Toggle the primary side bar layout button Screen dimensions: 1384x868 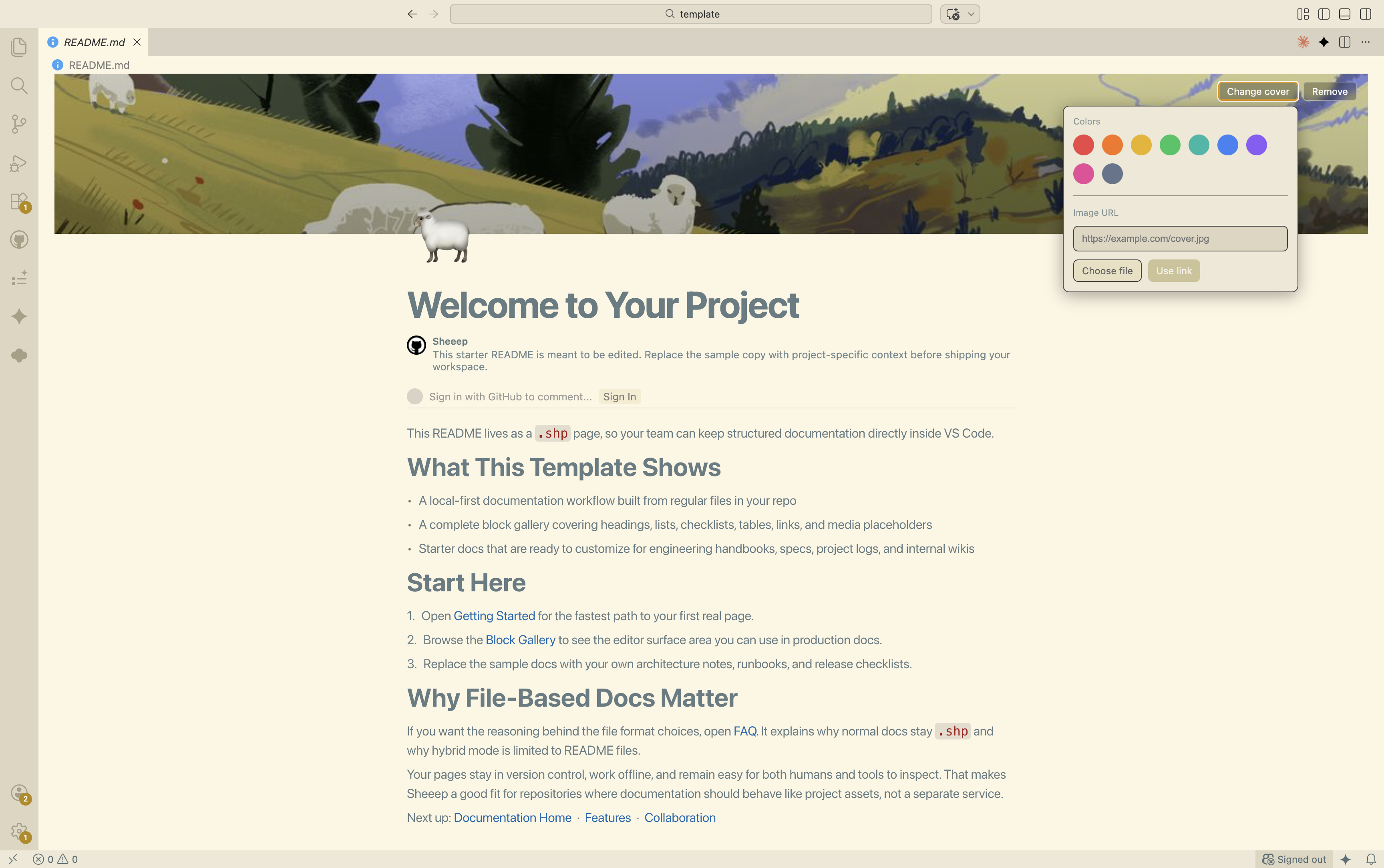(1324, 14)
